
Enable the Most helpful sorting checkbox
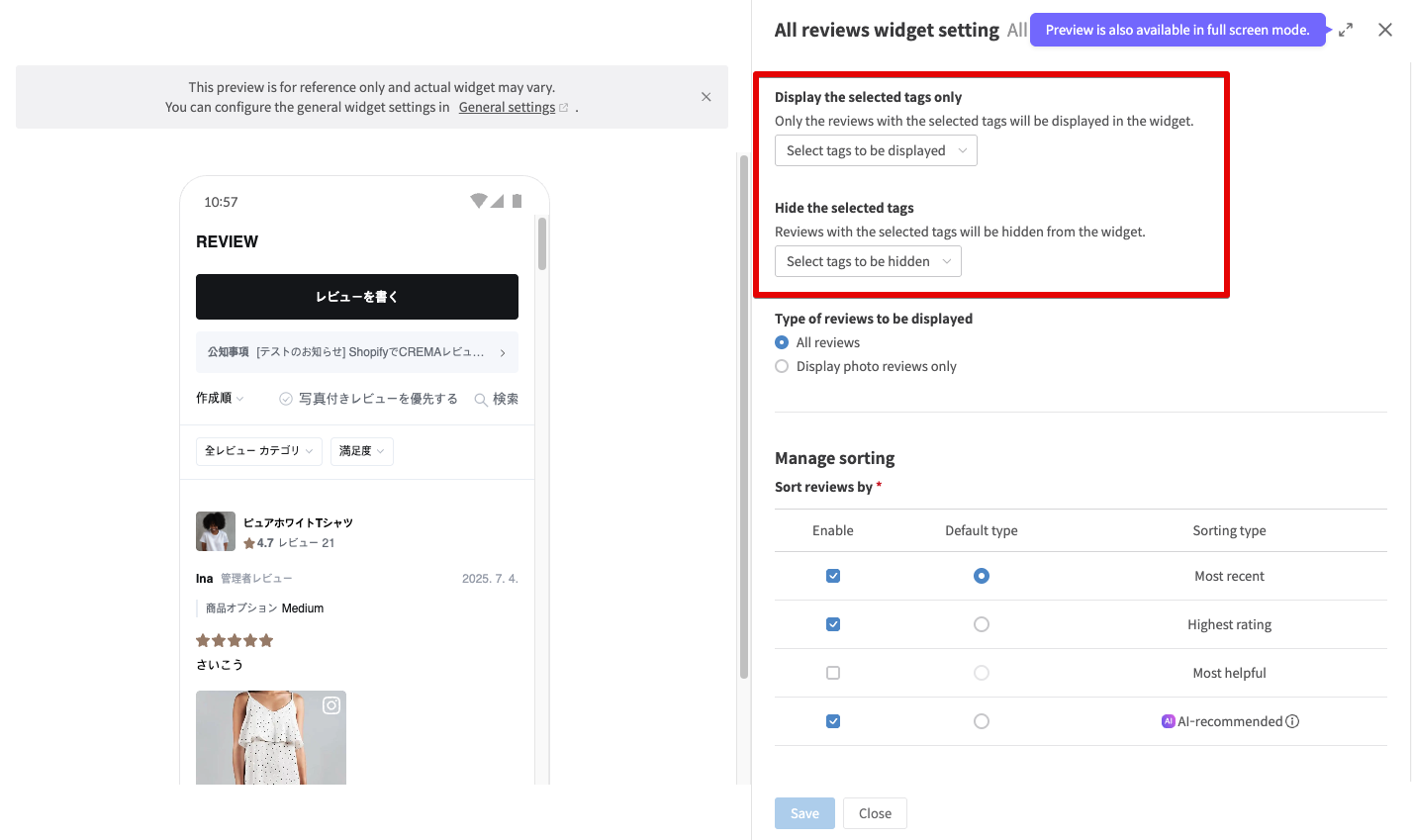pos(833,673)
